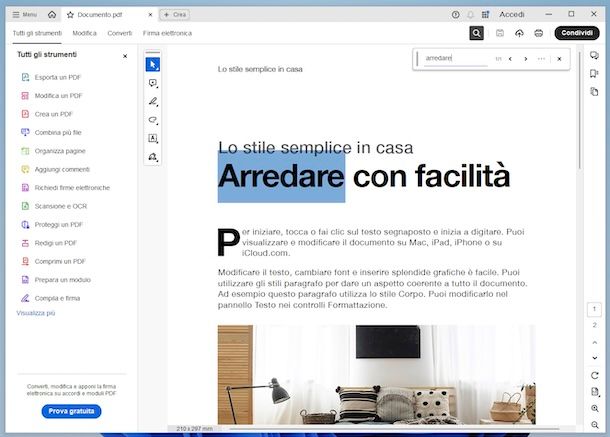Close the Tutti gli strumenti panel

point(125,56)
